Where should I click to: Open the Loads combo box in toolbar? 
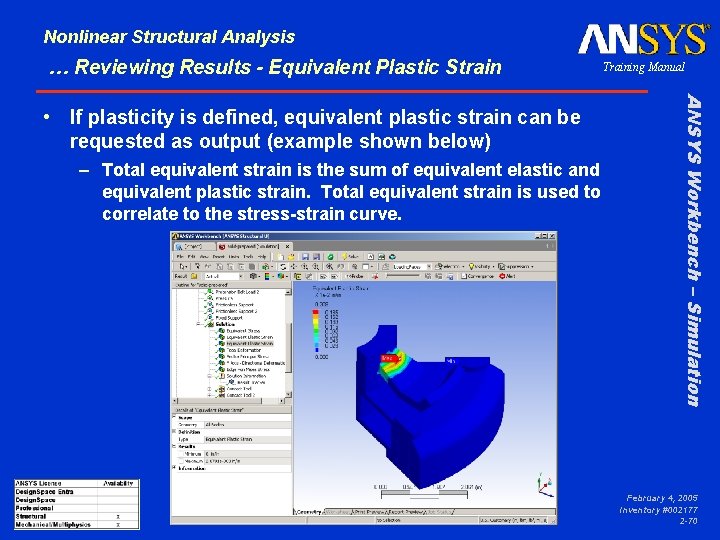click(x=412, y=266)
